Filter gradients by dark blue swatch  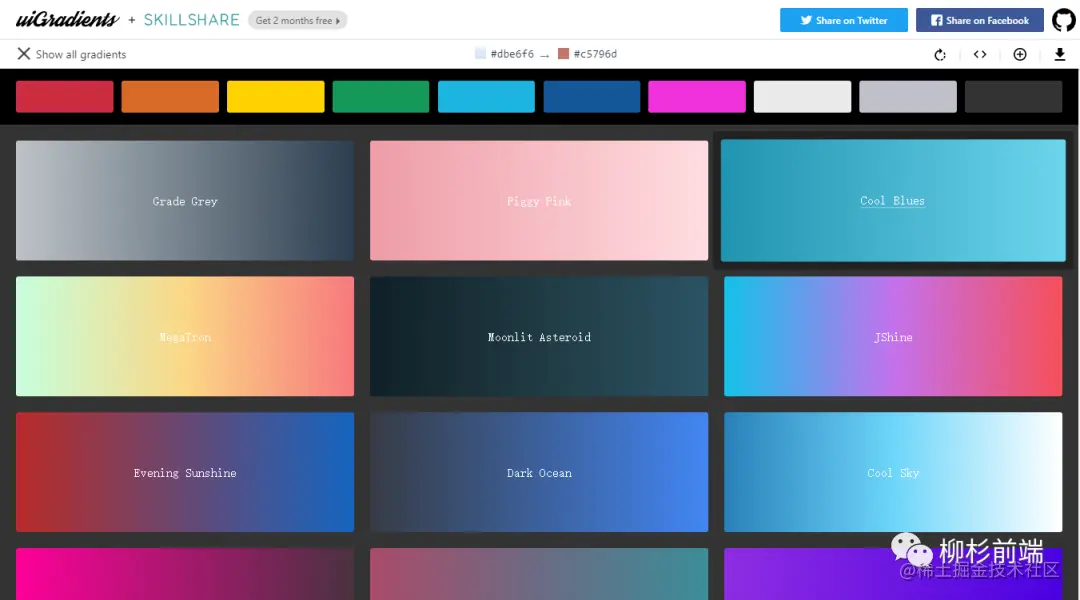click(592, 96)
